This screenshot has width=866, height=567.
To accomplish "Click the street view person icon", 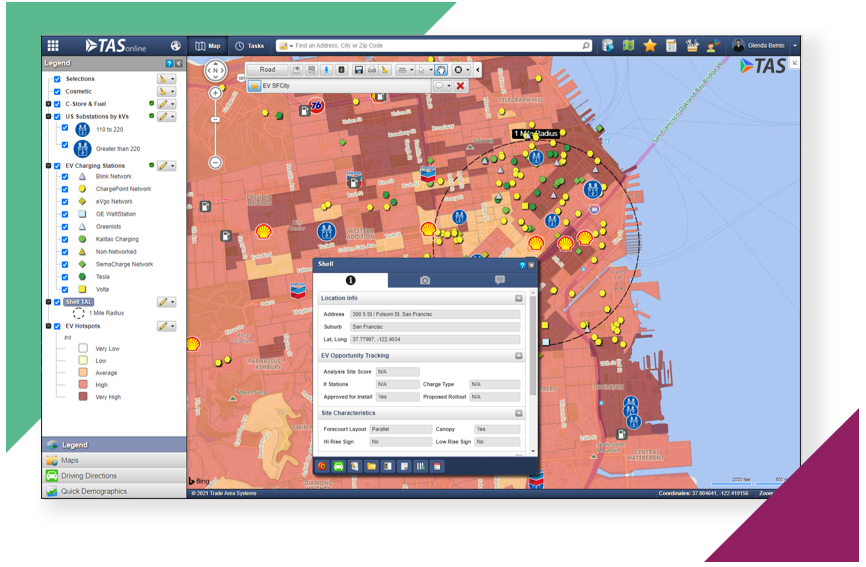I will click(x=326, y=70).
